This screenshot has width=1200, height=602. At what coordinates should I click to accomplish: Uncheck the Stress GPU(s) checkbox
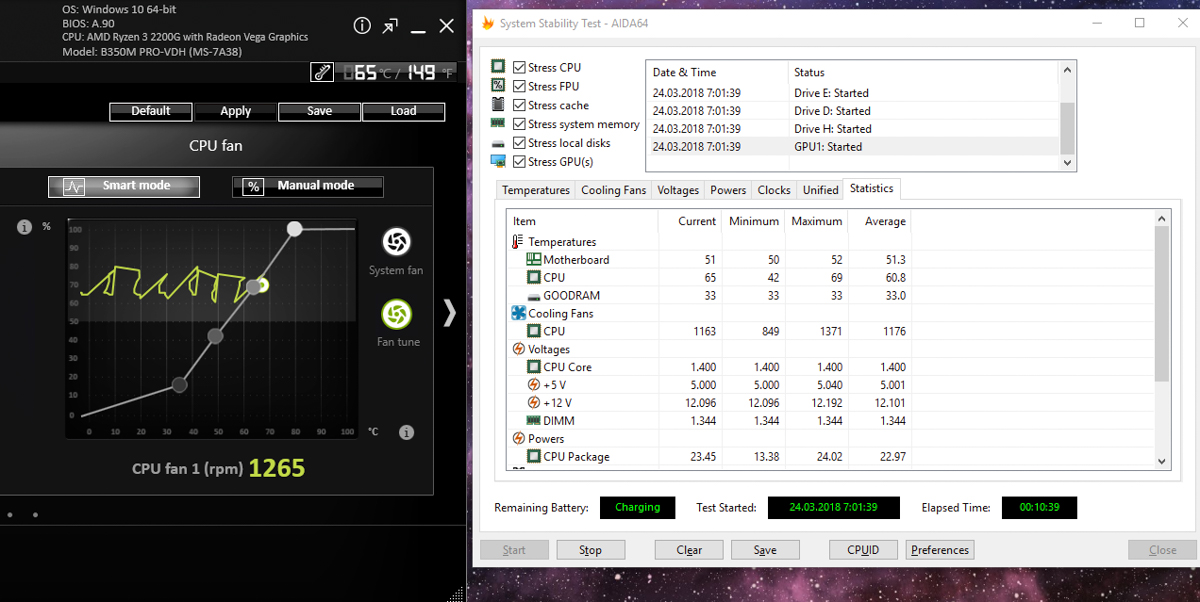click(x=519, y=161)
